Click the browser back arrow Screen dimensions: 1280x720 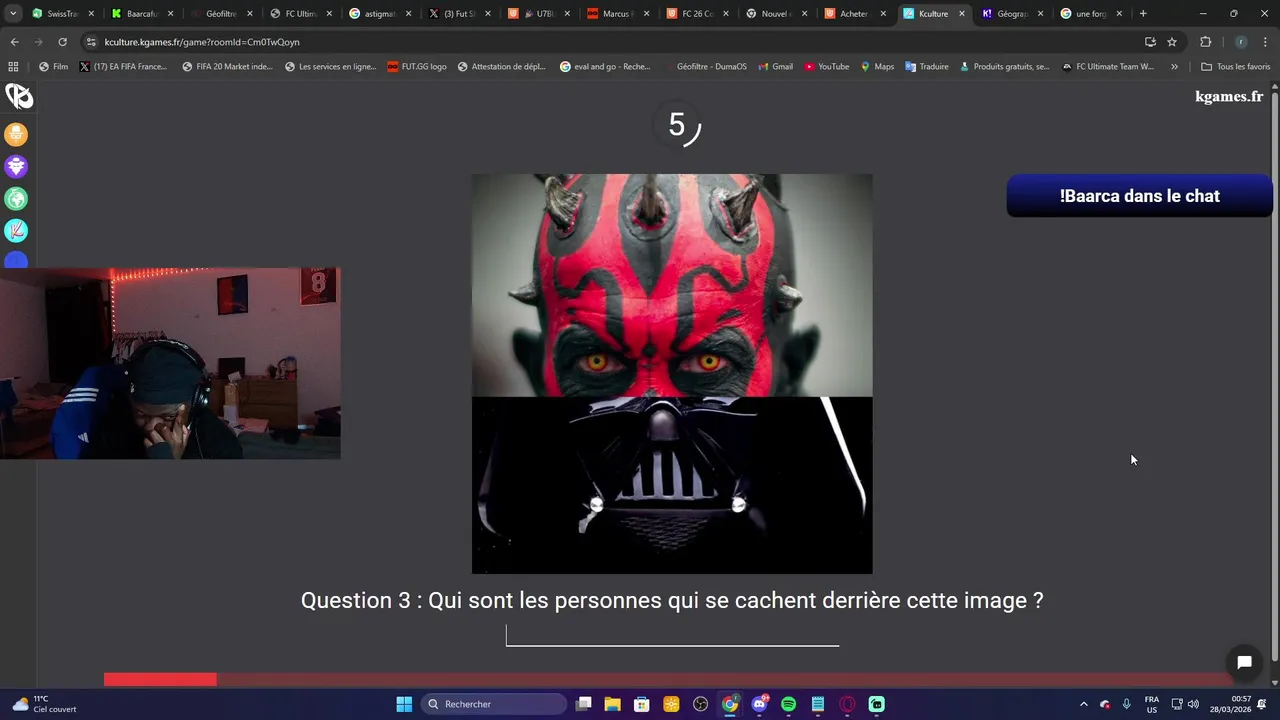[x=14, y=42]
